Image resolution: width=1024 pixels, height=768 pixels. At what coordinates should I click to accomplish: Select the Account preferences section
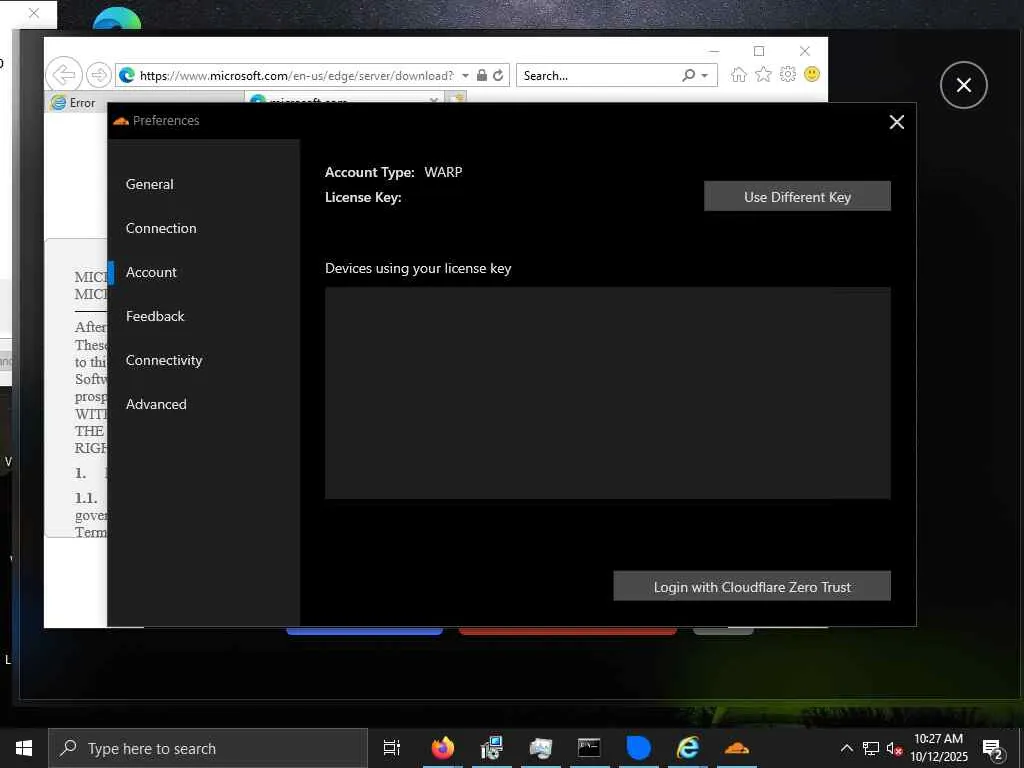[151, 272]
